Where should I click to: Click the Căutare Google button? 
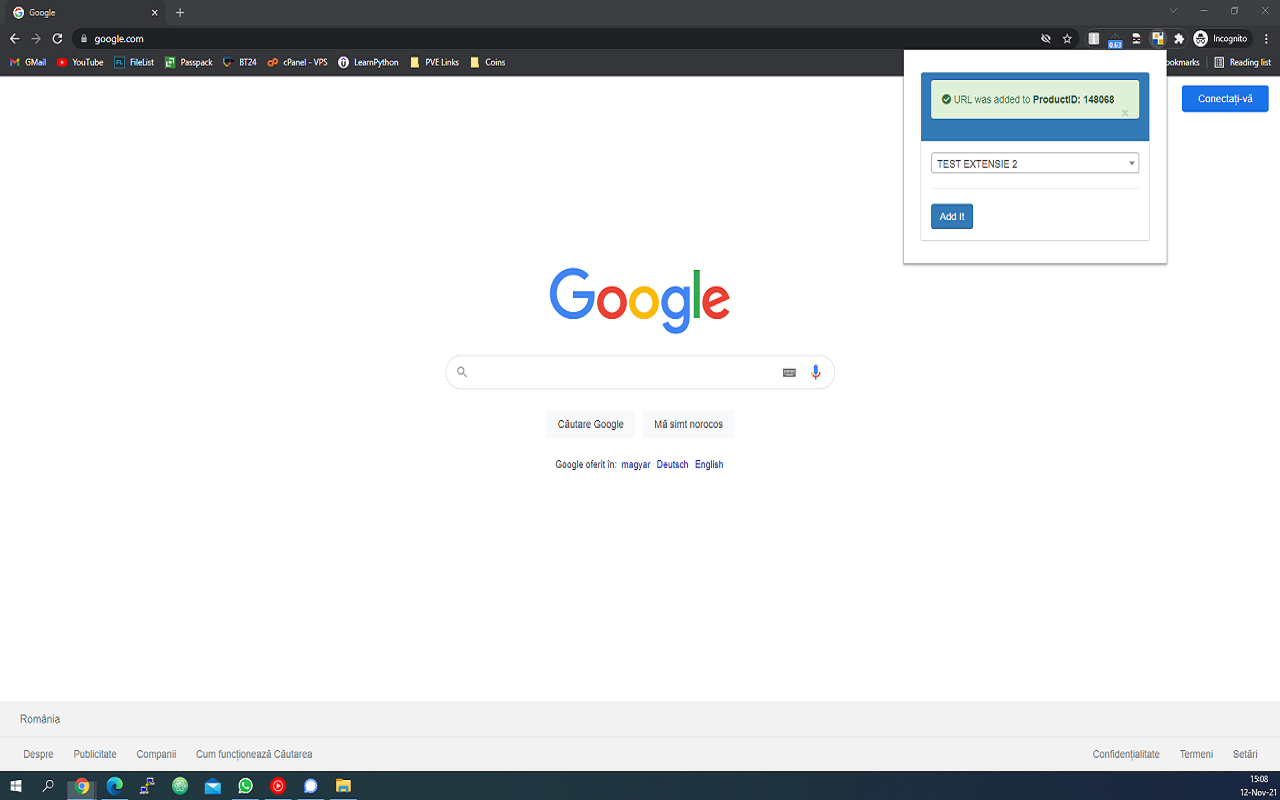tap(590, 424)
